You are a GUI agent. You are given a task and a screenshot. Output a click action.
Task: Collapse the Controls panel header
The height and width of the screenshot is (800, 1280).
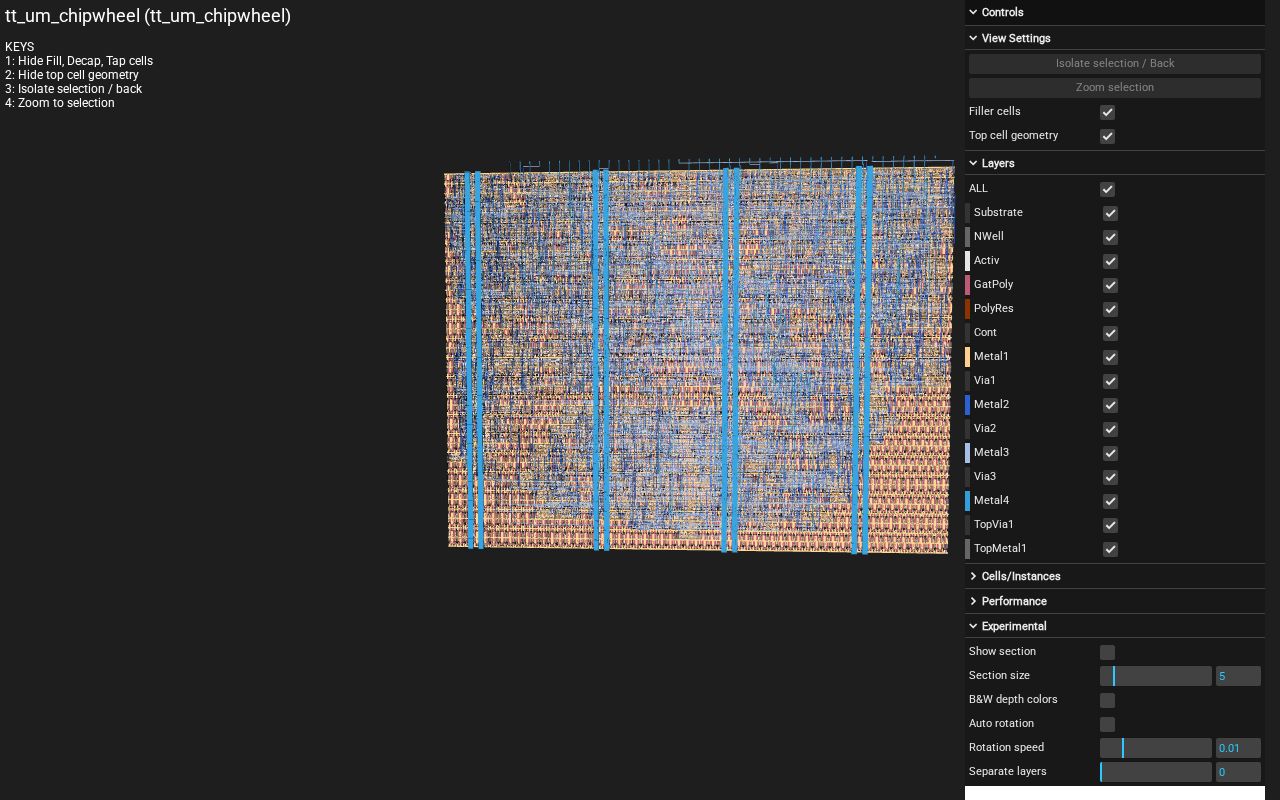coord(1115,12)
